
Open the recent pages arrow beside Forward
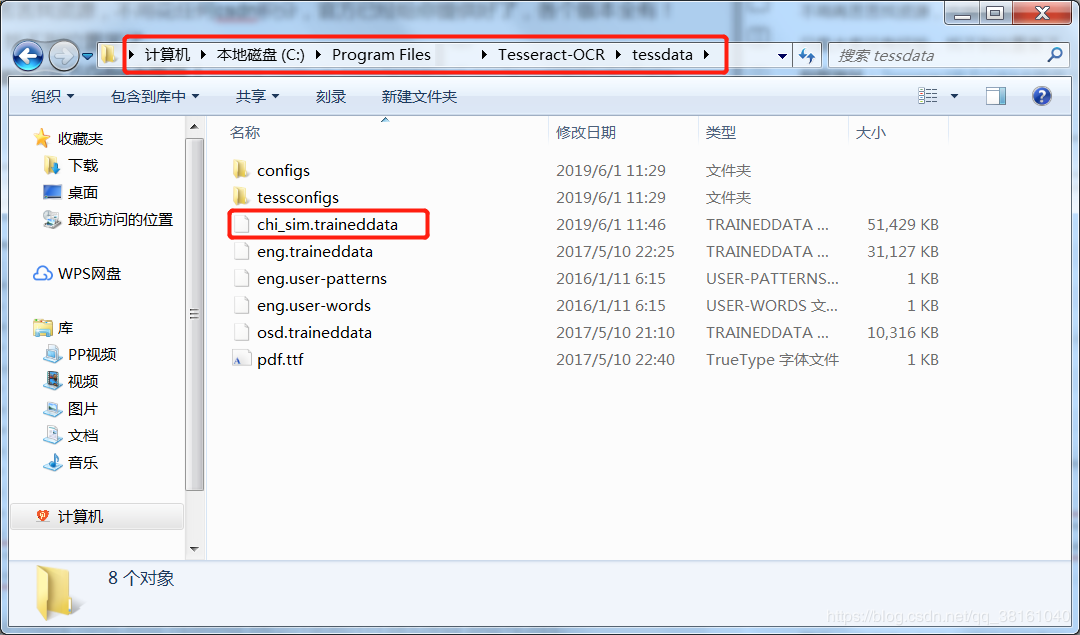coord(87,56)
